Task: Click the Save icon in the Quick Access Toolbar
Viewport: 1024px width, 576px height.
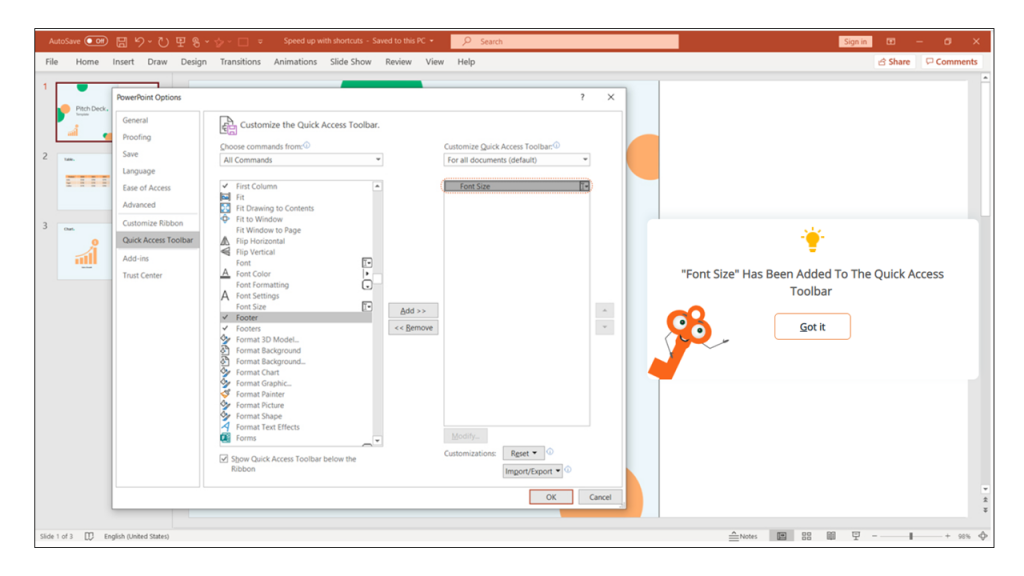Action: point(120,41)
